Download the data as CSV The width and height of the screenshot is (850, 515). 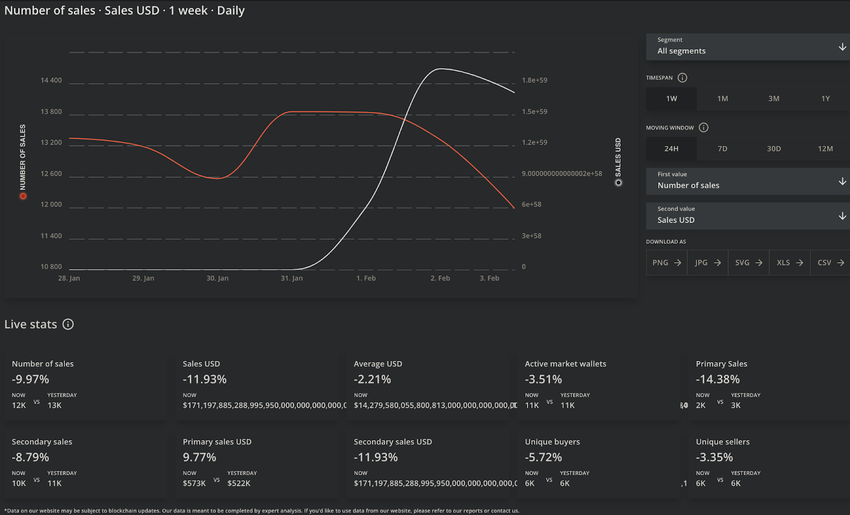coord(830,262)
